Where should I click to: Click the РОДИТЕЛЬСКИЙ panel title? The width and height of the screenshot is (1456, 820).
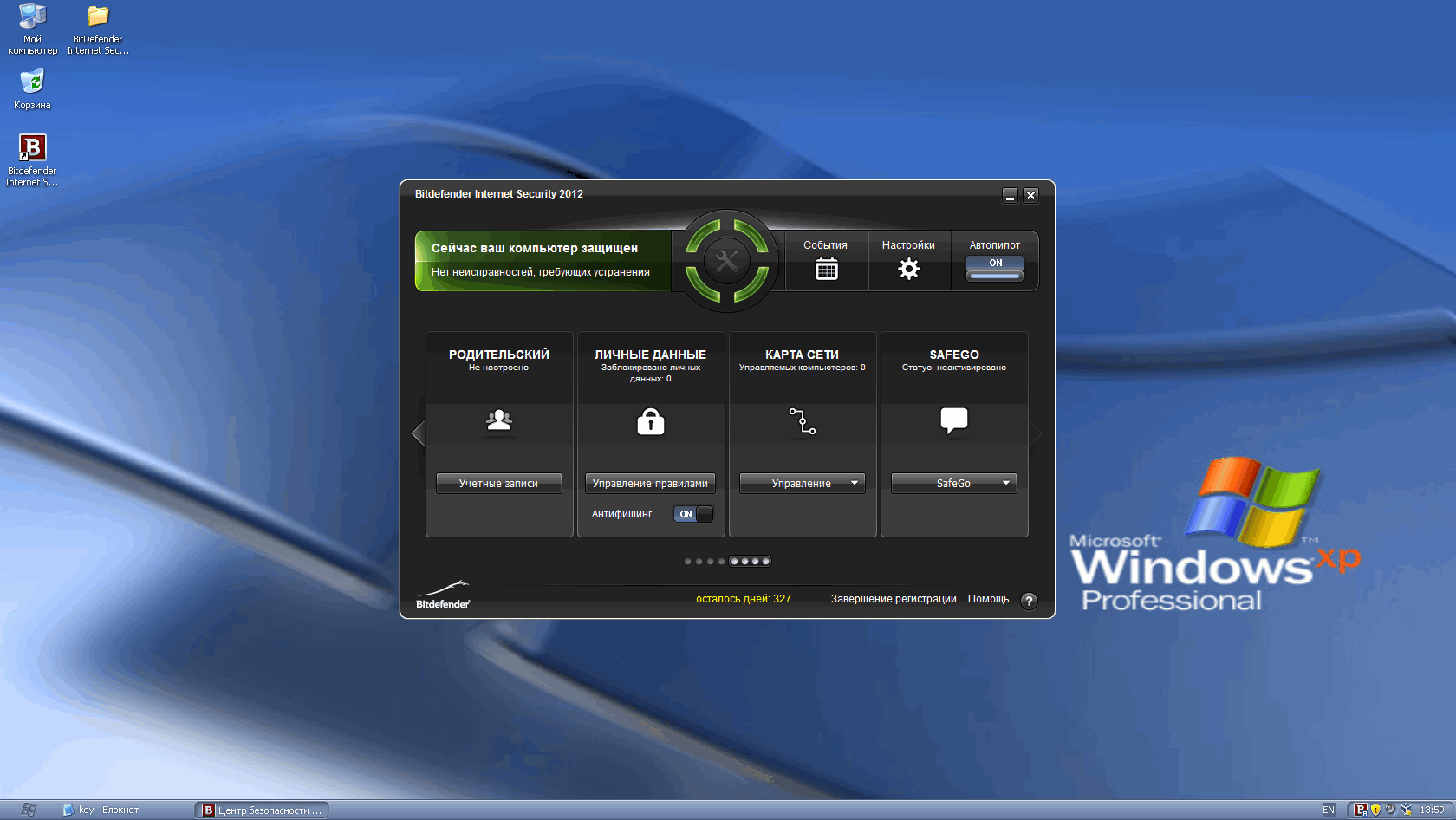pos(499,355)
